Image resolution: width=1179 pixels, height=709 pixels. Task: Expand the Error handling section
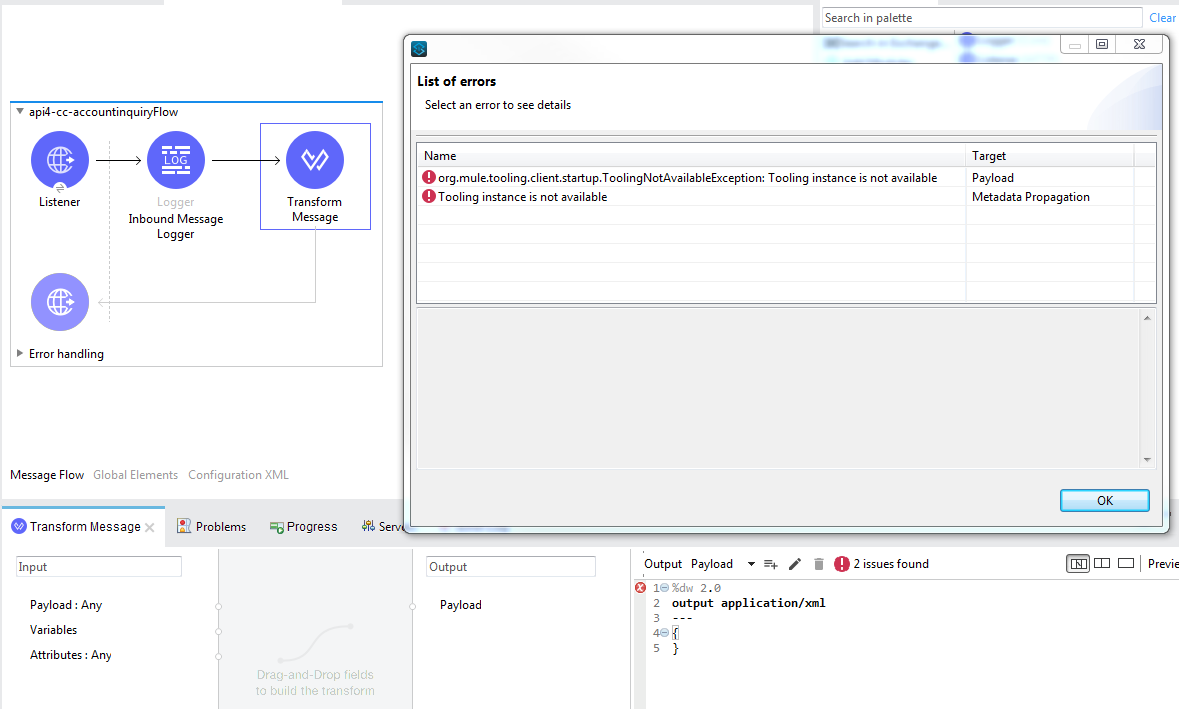click(20, 353)
